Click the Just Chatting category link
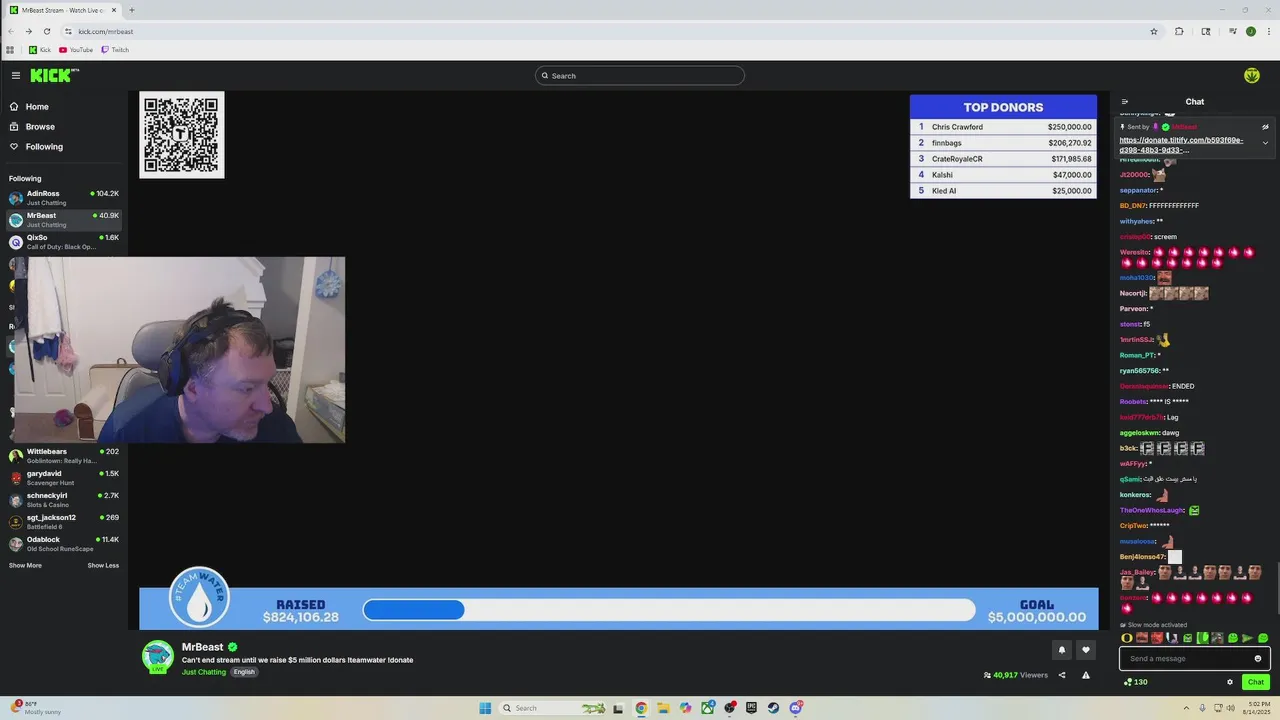The height and width of the screenshot is (720, 1280). tap(204, 672)
